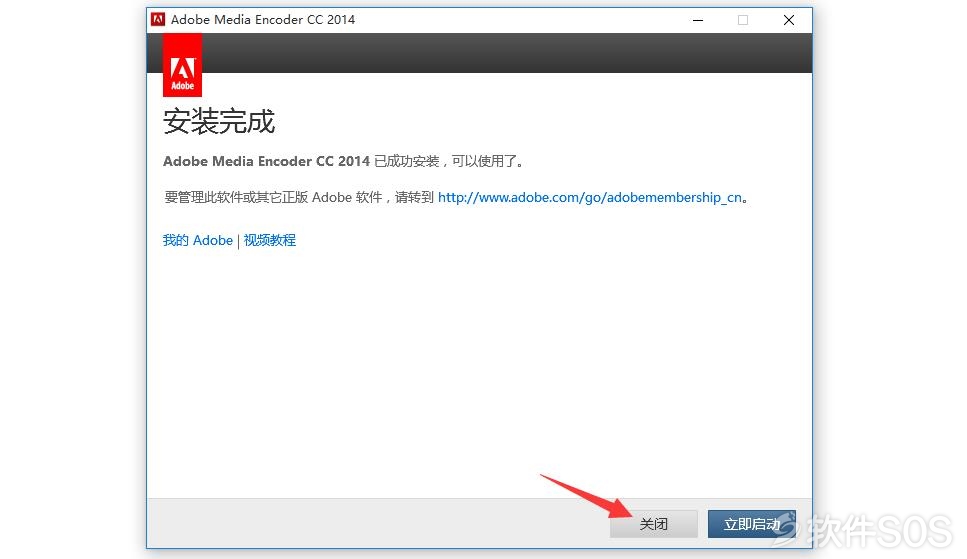Click the 安装完成 heading
The width and height of the screenshot is (967, 559).
[219, 121]
